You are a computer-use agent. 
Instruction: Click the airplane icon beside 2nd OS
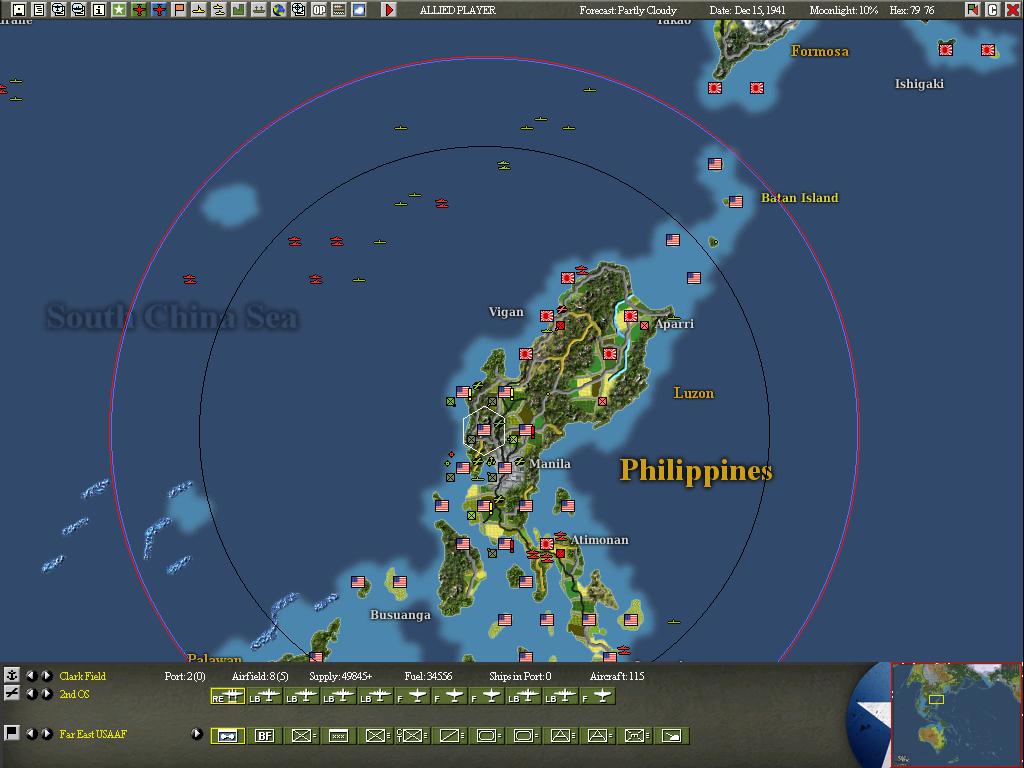tap(12, 693)
